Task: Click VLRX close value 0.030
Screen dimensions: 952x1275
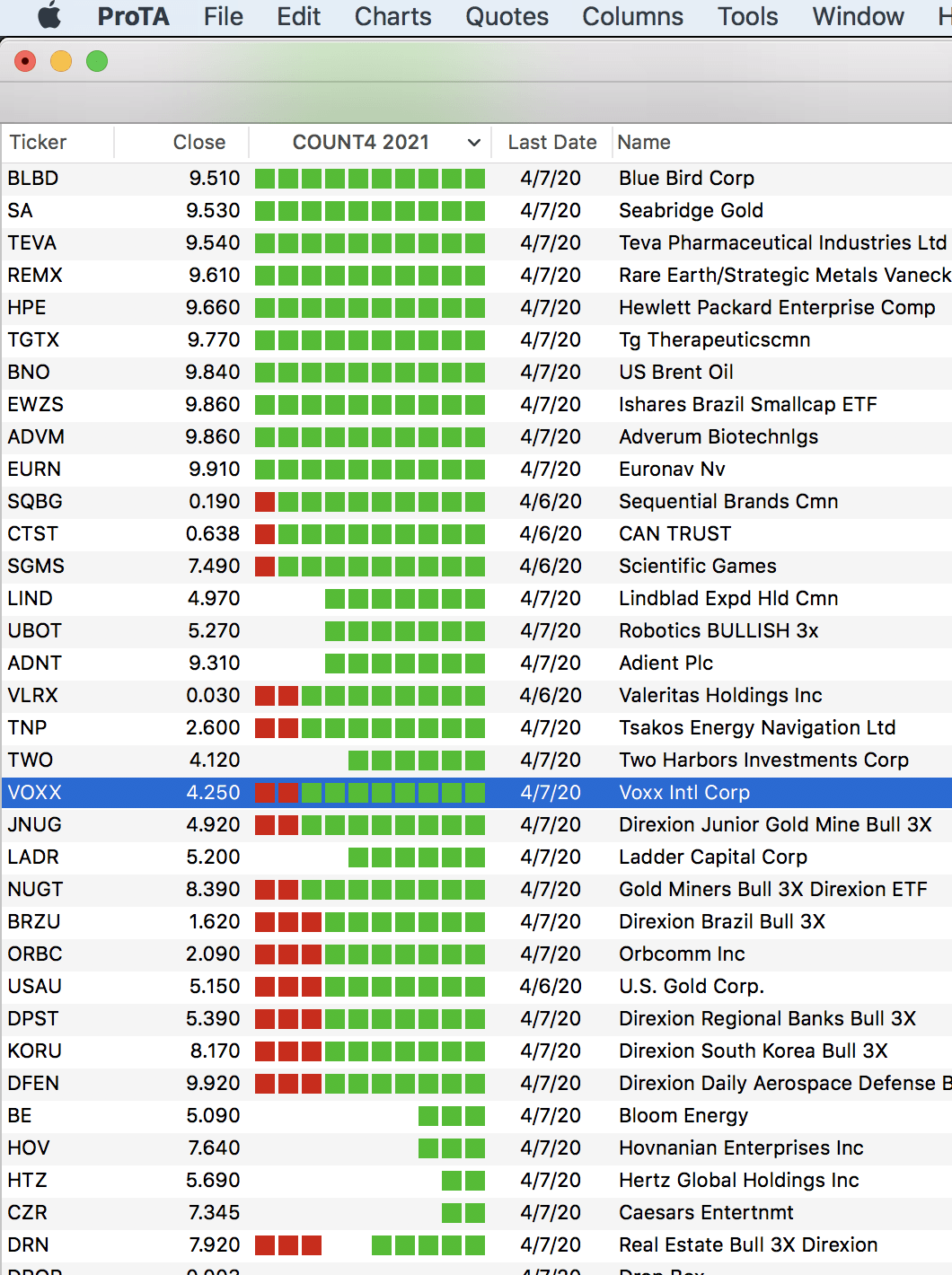Action: click(213, 696)
